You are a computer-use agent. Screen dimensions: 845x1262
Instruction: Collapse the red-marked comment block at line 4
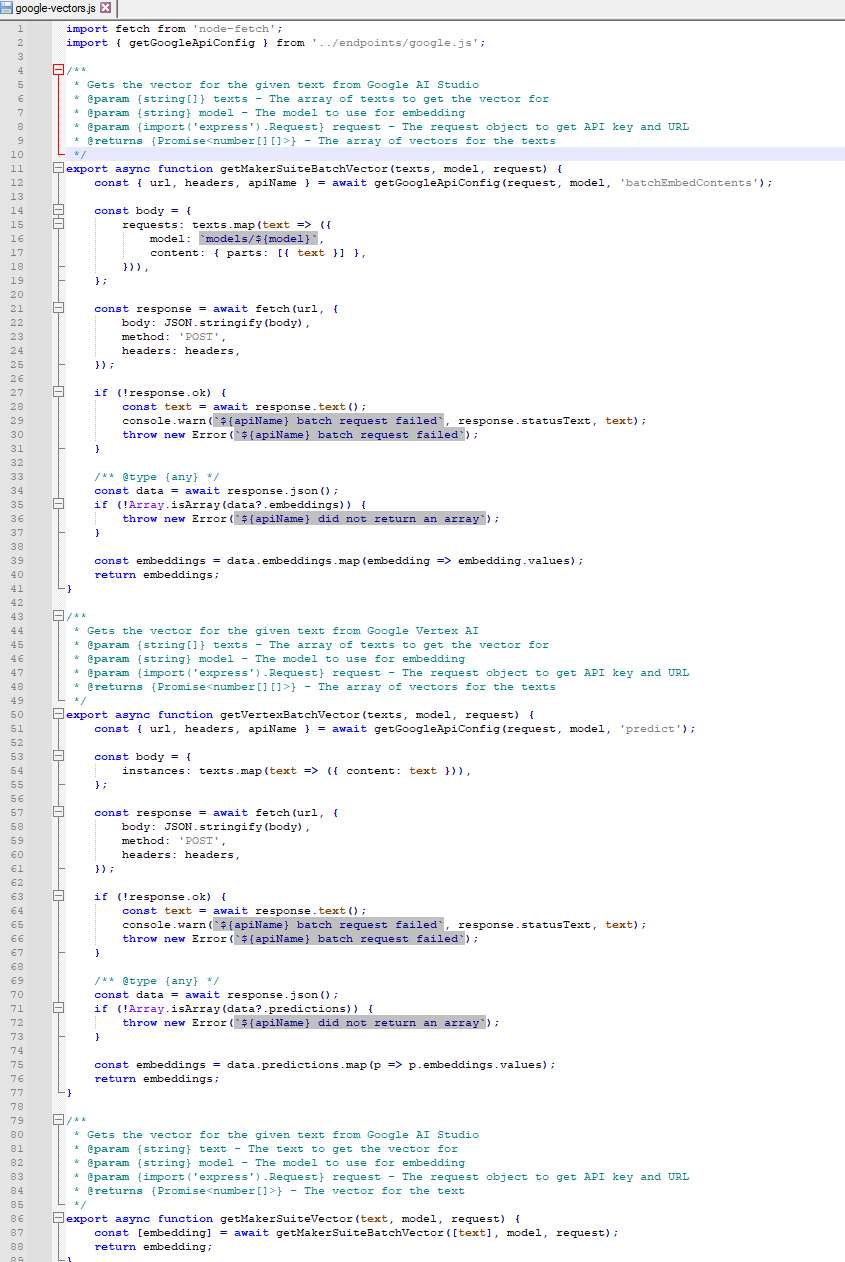[x=58, y=70]
